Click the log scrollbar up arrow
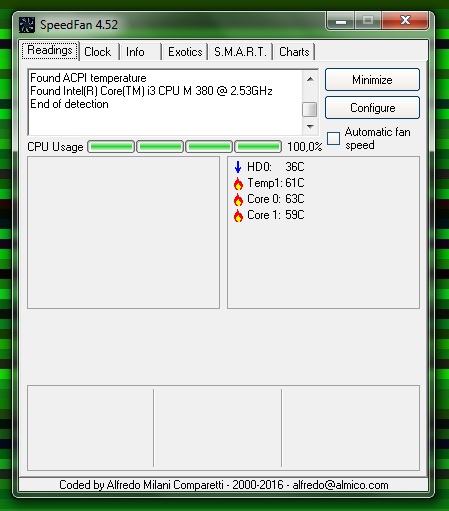The width and height of the screenshot is (449, 511). click(310, 79)
